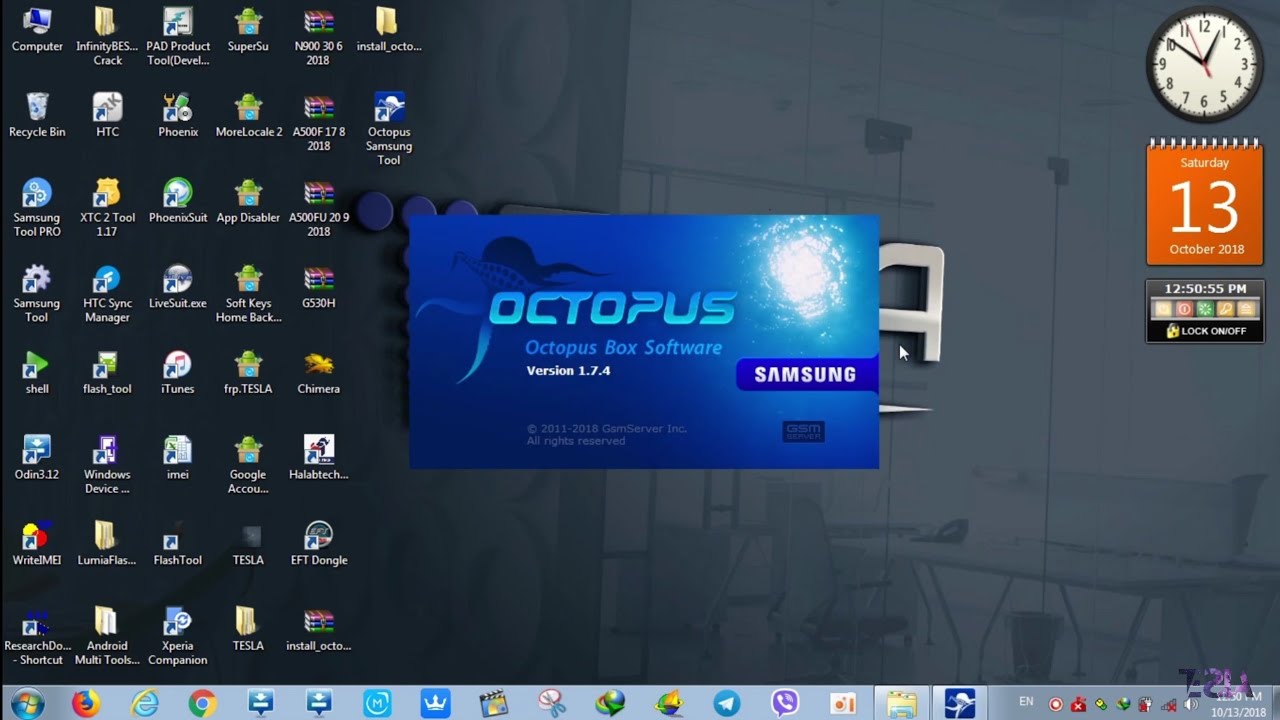Click the orange calendar gadget
Image resolution: width=1280 pixels, height=720 pixels.
tap(1205, 203)
